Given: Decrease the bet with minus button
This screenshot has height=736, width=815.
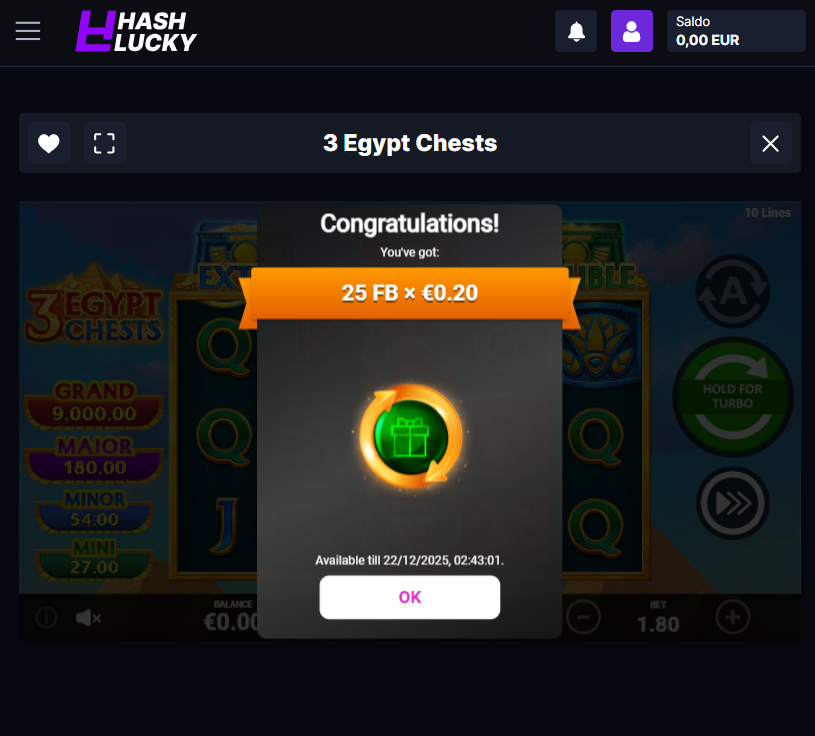Looking at the screenshot, I should 583,617.
